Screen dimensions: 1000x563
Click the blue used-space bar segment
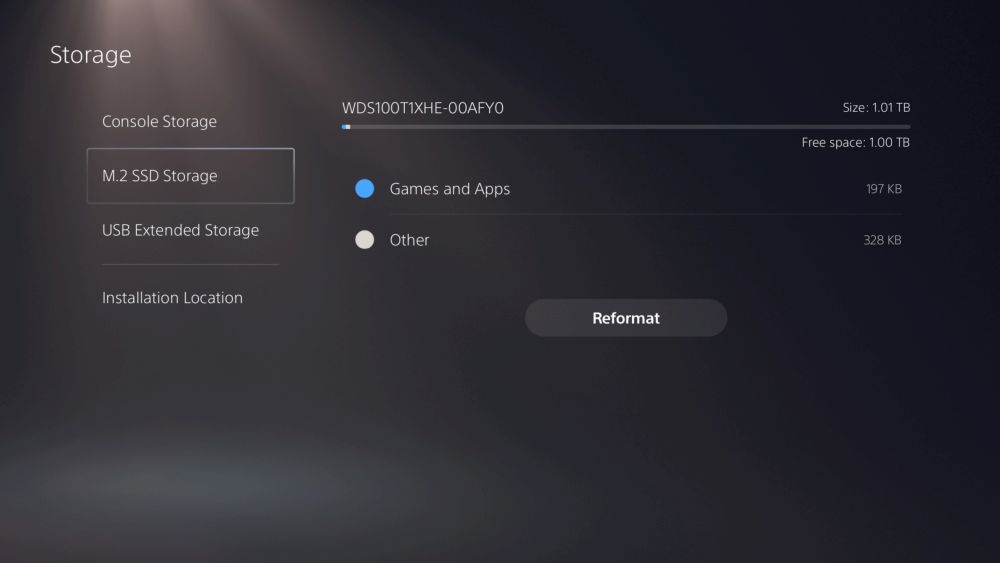[x=344, y=127]
